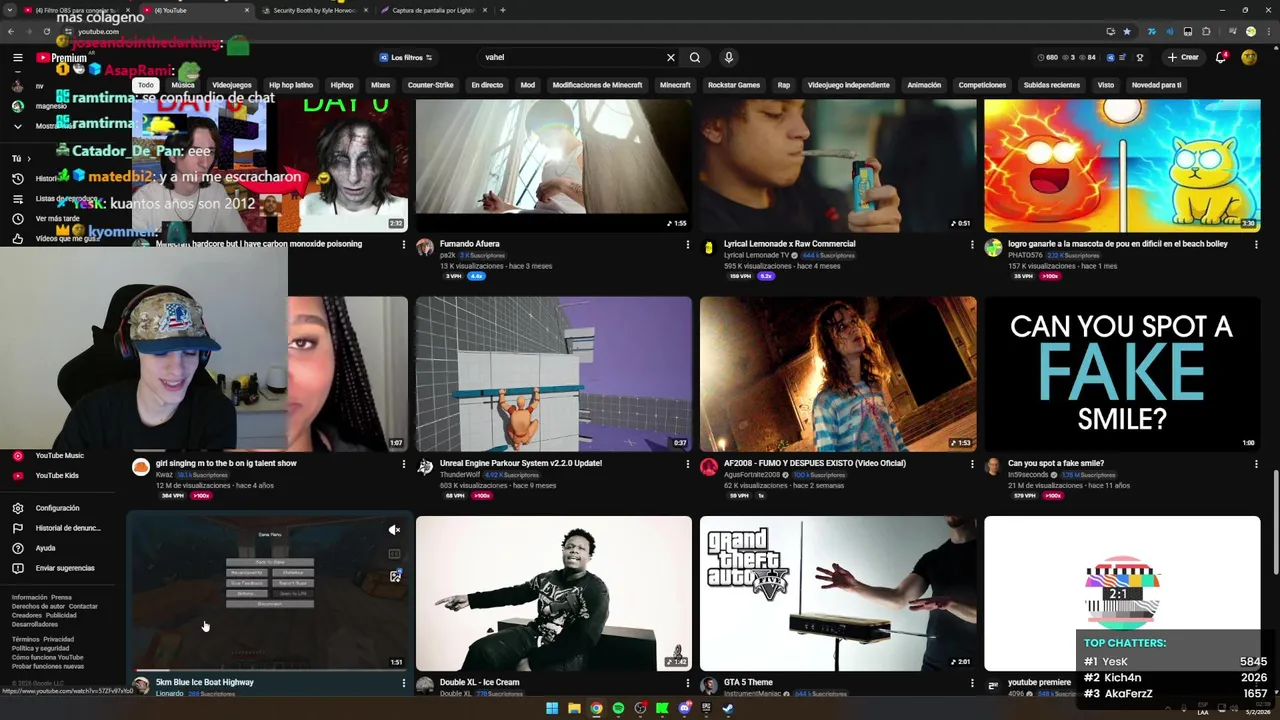The width and height of the screenshot is (1280, 720).
Task: Open the Chrome three-dot menu
Action: tap(1267, 31)
